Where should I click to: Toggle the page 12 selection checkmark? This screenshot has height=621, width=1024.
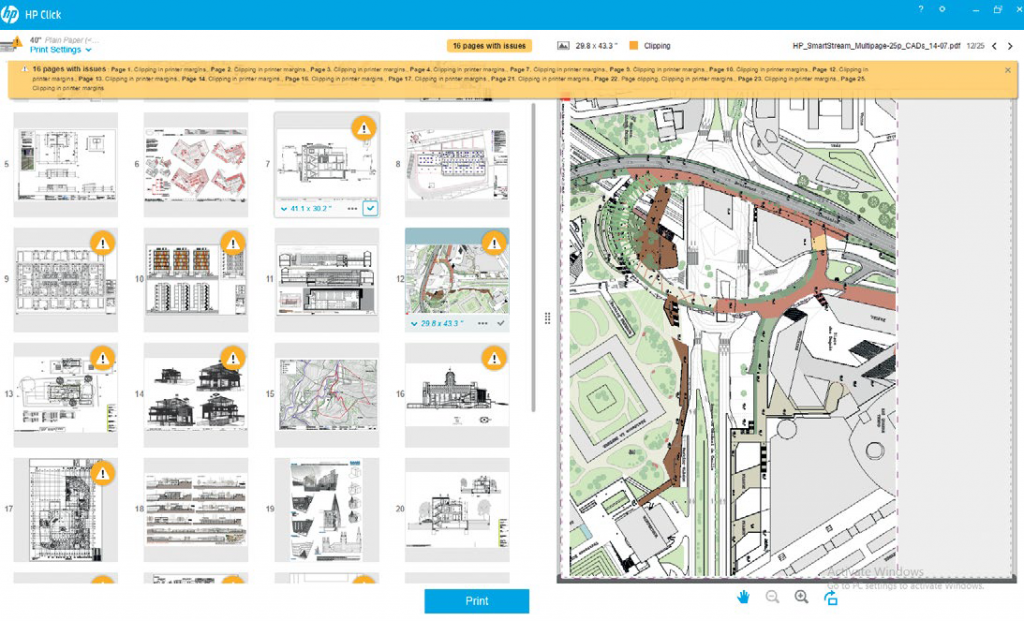tap(501, 324)
